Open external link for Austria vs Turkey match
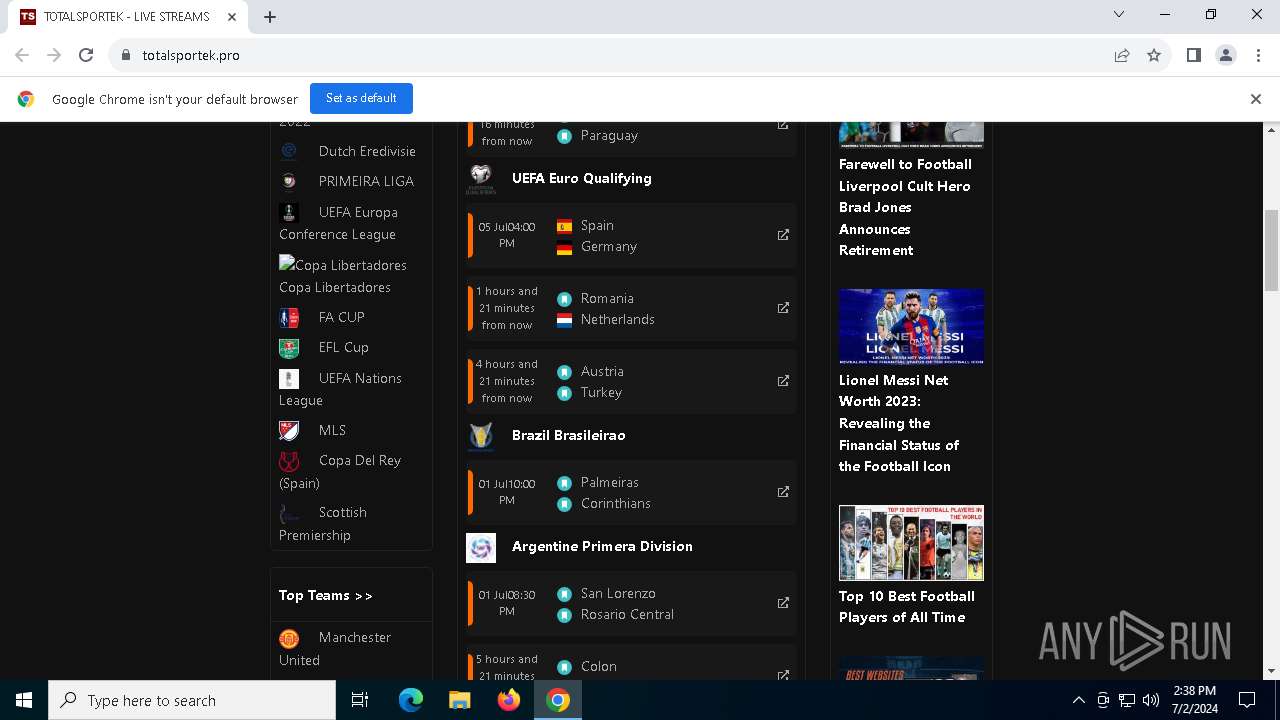The height and width of the screenshot is (720, 1280). pyautogui.click(x=783, y=381)
